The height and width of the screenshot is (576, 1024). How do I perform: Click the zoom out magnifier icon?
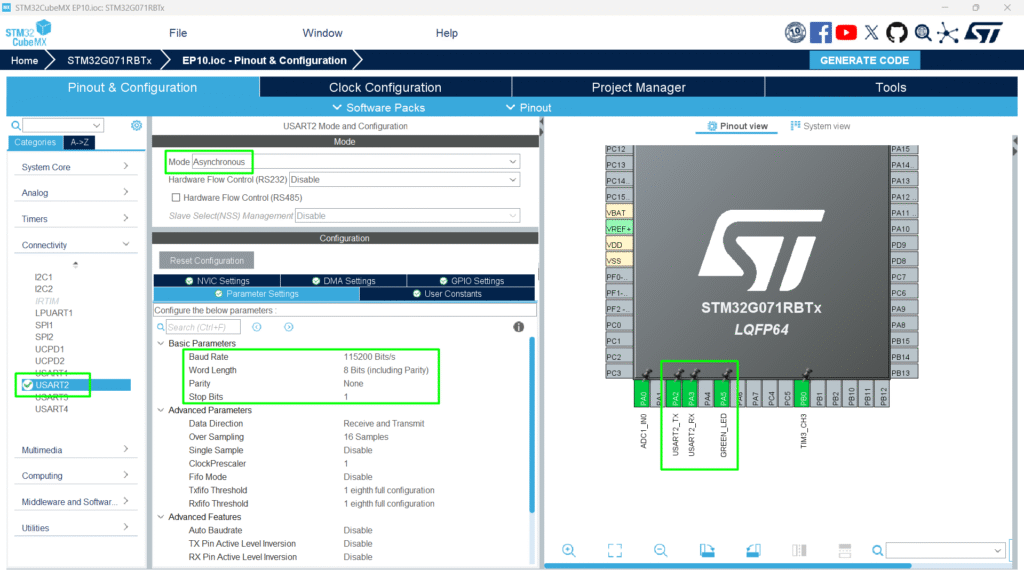point(661,551)
